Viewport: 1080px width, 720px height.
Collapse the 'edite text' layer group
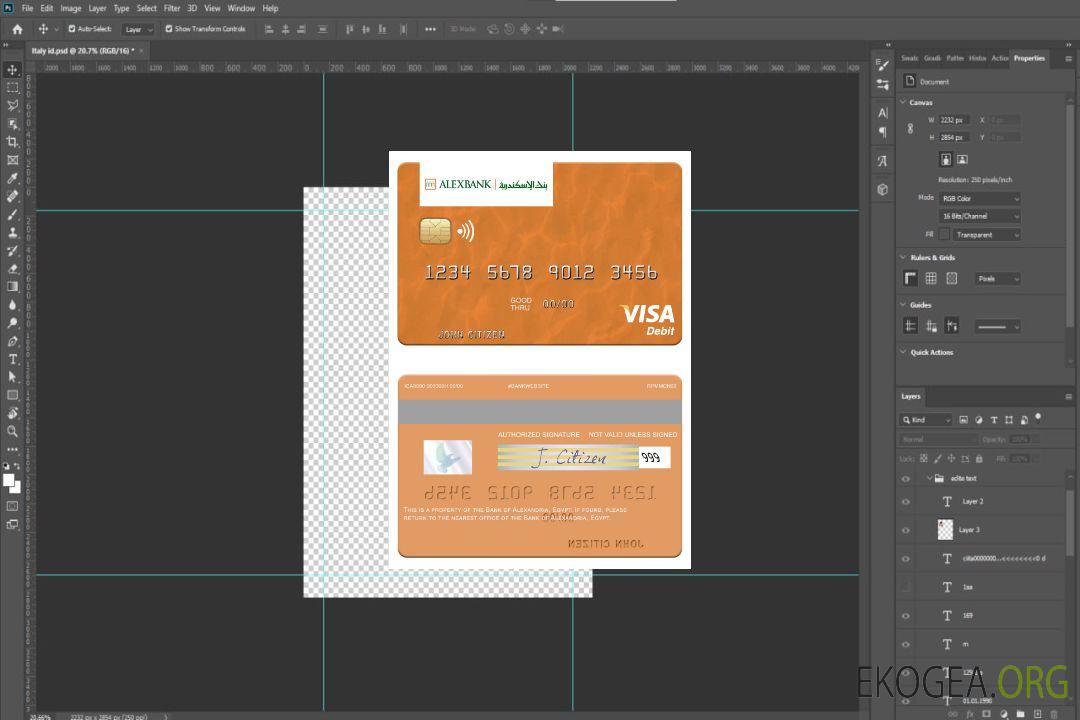pyautogui.click(x=929, y=478)
